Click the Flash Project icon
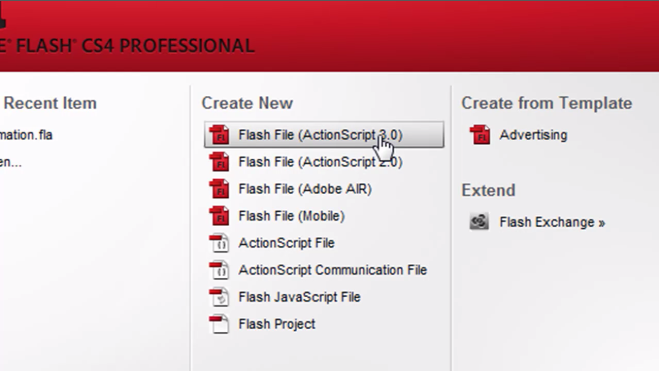The image size is (659, 371). tap(219, 324)
